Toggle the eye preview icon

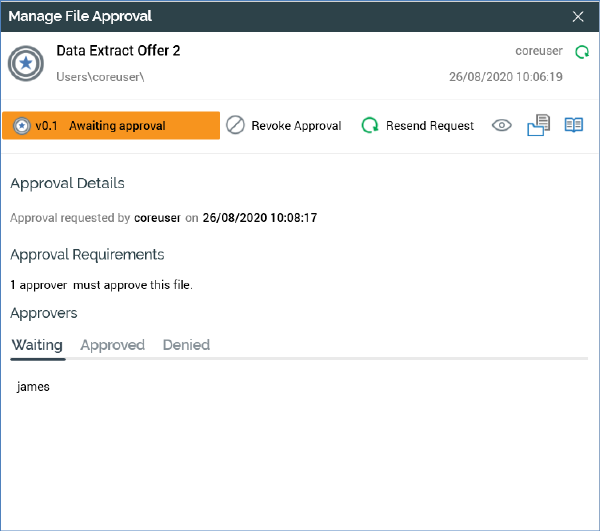click(x=502, y=126)
